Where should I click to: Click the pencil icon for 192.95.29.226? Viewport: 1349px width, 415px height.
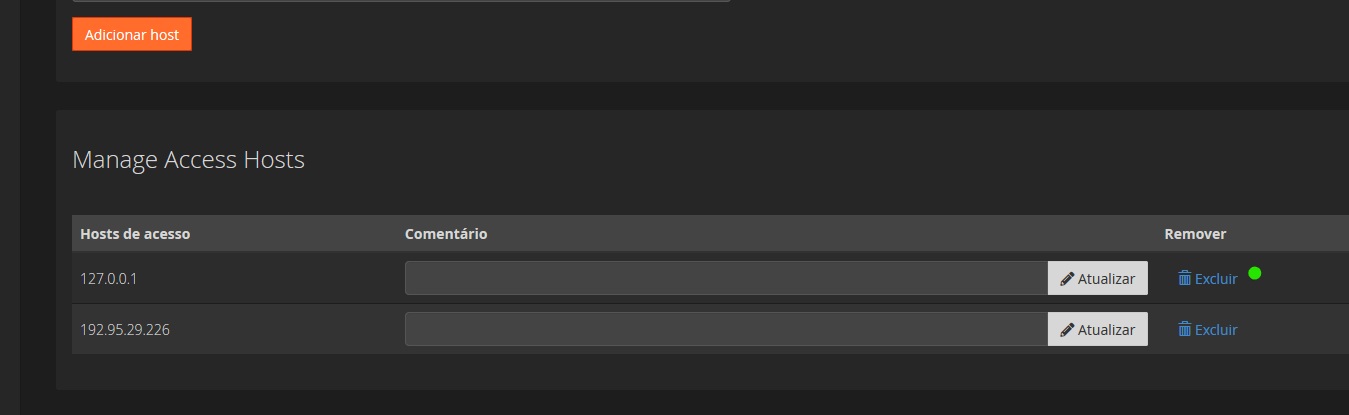tap(1067, 329)
